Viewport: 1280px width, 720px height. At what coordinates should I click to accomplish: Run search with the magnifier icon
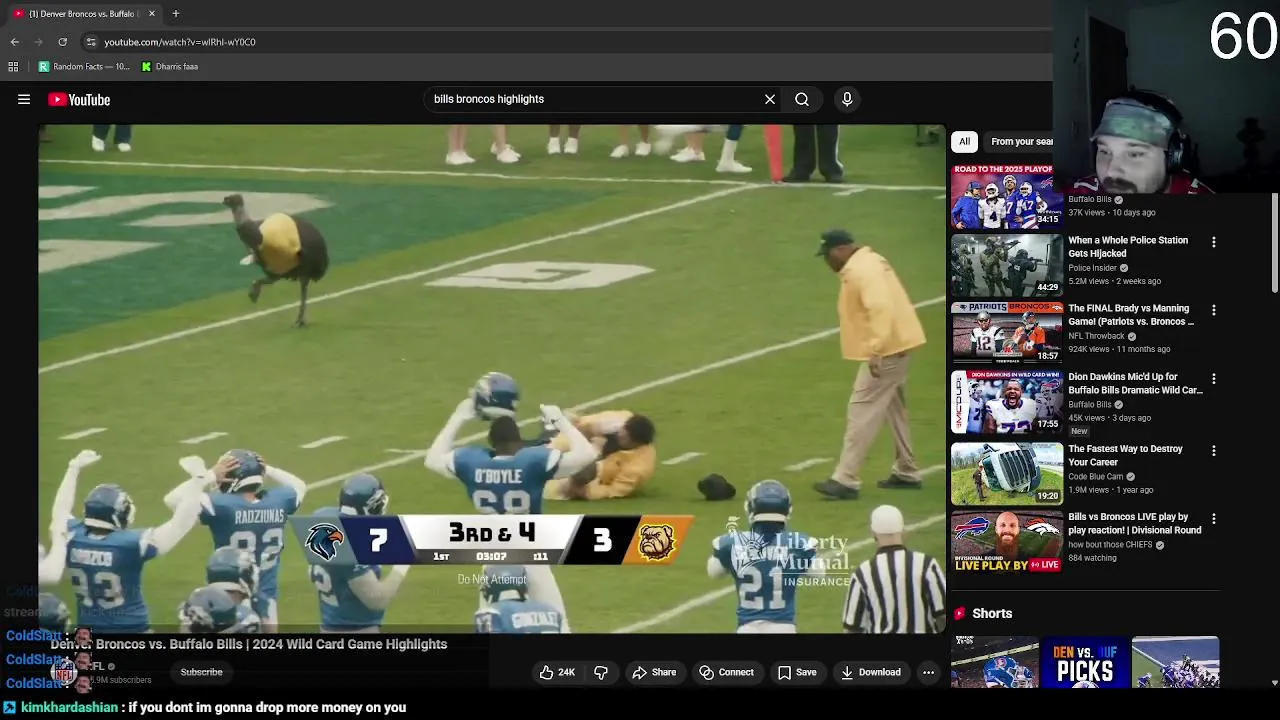[802, 99]
